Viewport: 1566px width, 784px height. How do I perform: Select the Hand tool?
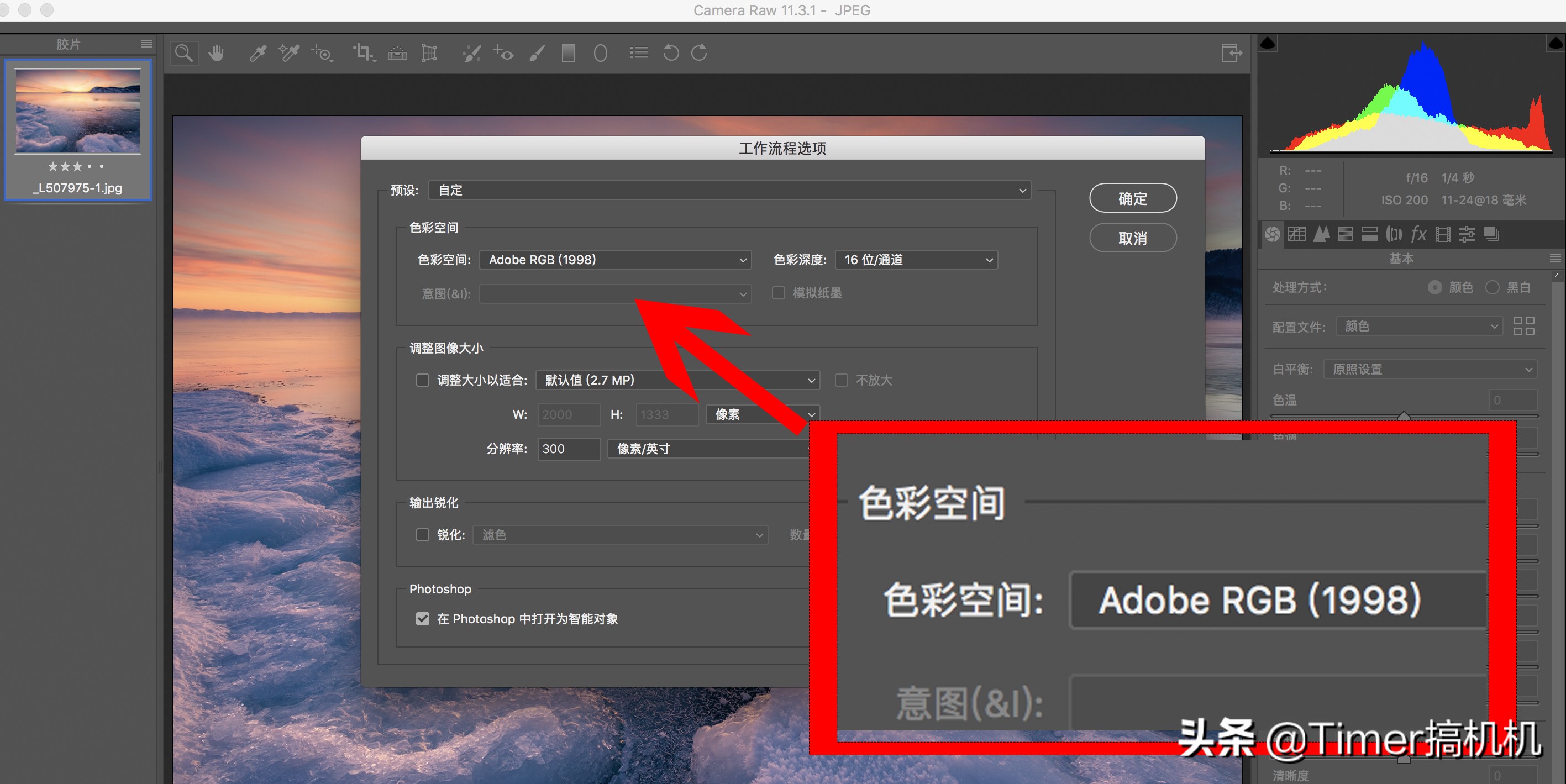pyautogui.click(x=216, y=54)
